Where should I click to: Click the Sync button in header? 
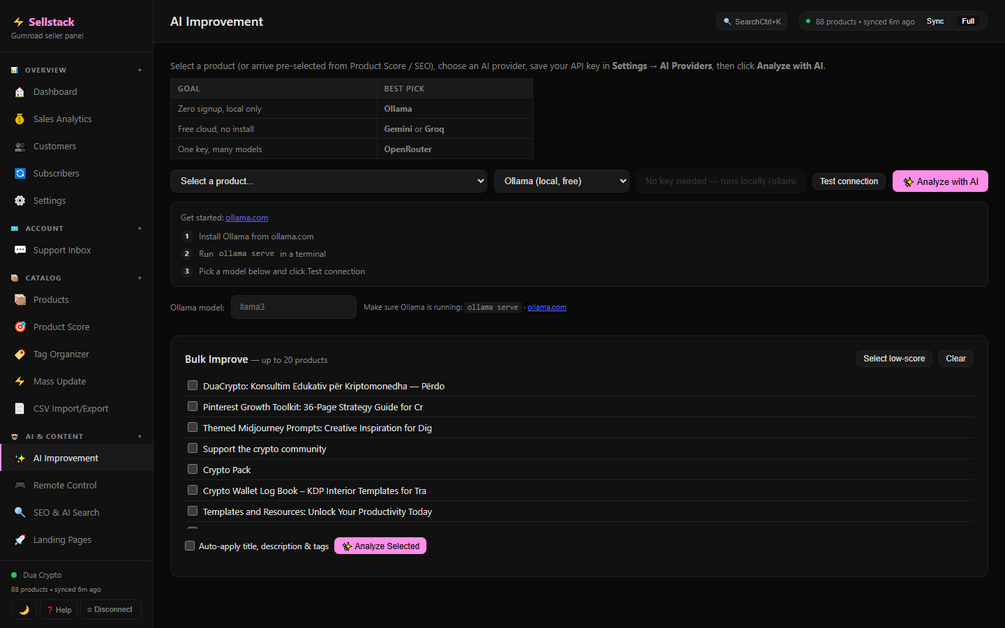pos(935,21)
